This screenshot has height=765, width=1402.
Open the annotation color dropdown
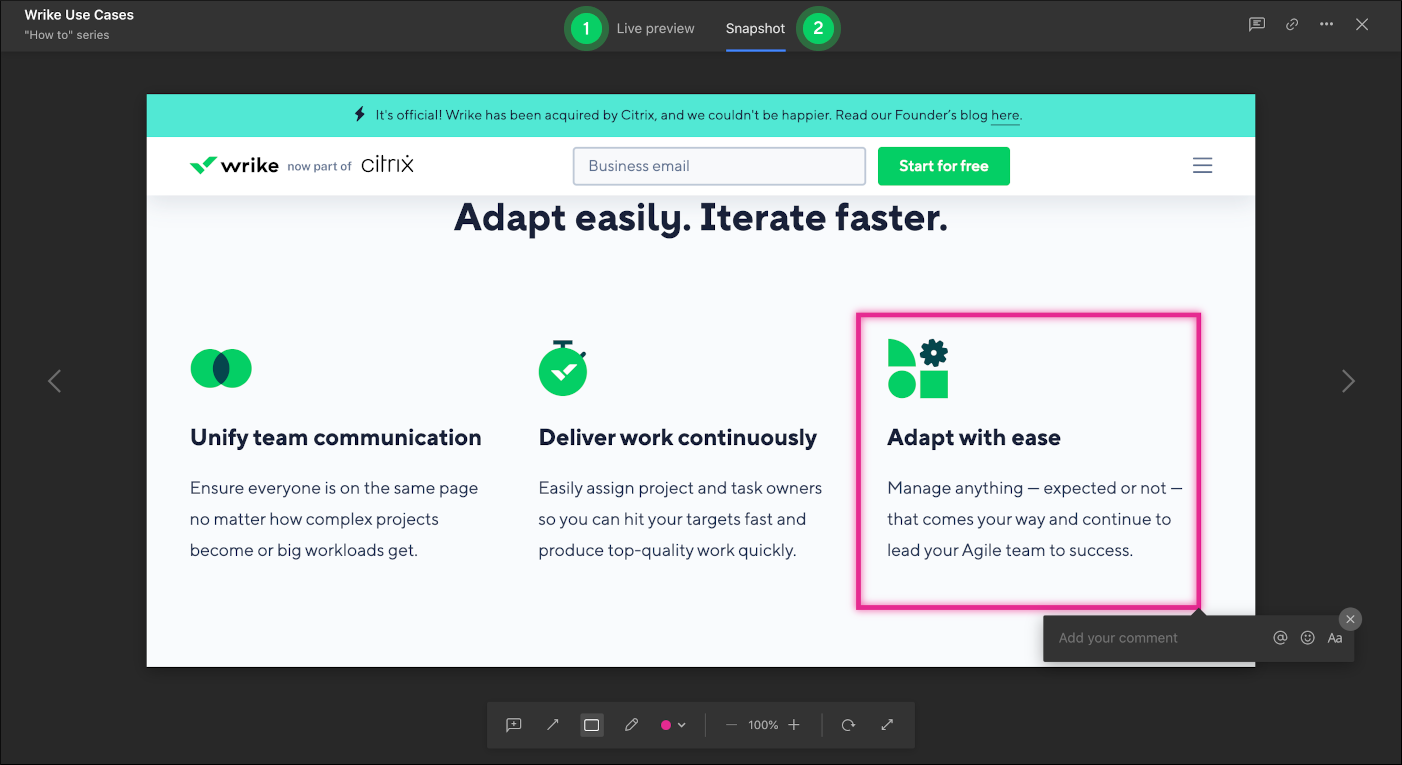pyautogui.click(x=673, y=725)
